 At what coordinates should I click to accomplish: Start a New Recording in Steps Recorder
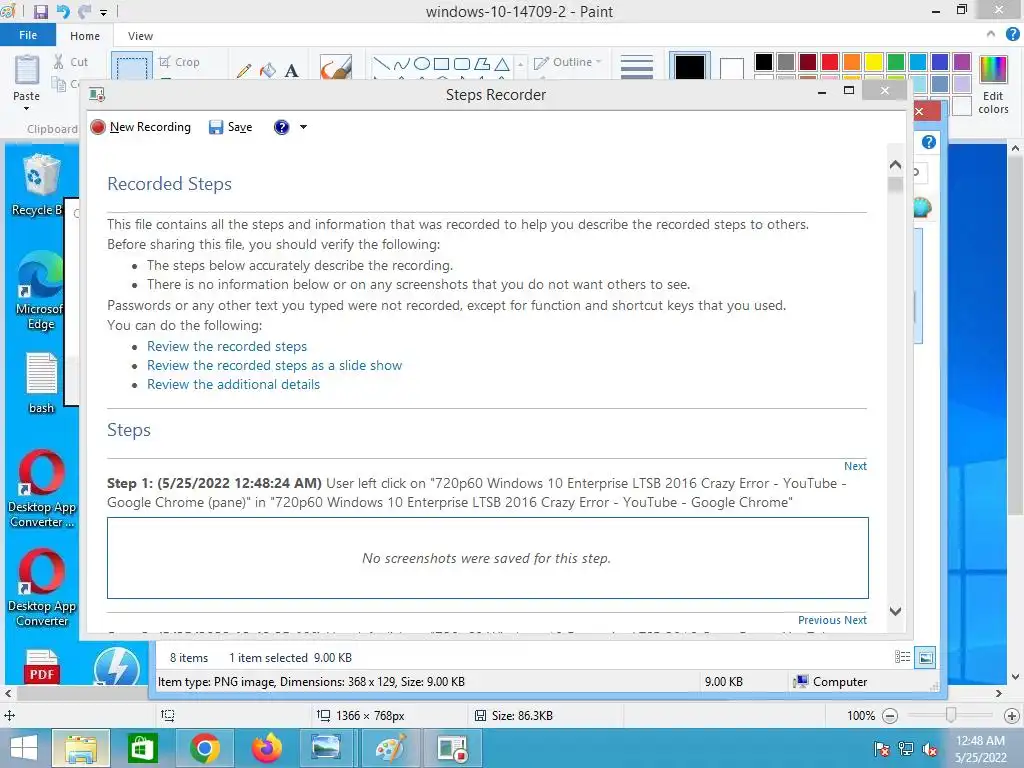141,127
